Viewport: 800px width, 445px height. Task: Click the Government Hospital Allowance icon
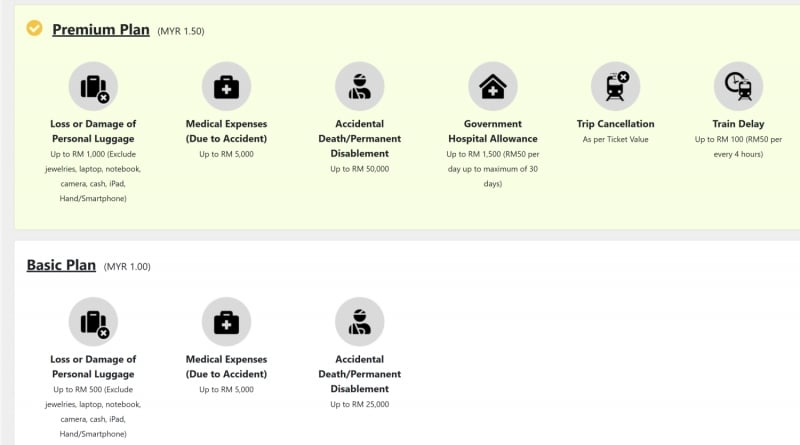point(493,87)
